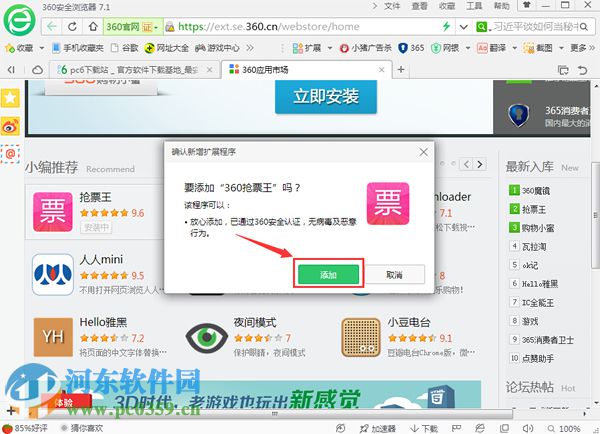Open the 帮助 menu
This screenshot has height=434, width=600.
coord(502,6)
